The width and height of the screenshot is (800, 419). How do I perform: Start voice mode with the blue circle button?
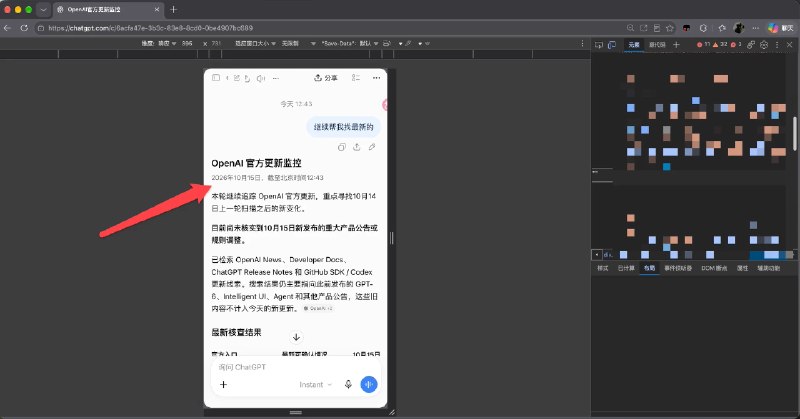tap(369, 384)
